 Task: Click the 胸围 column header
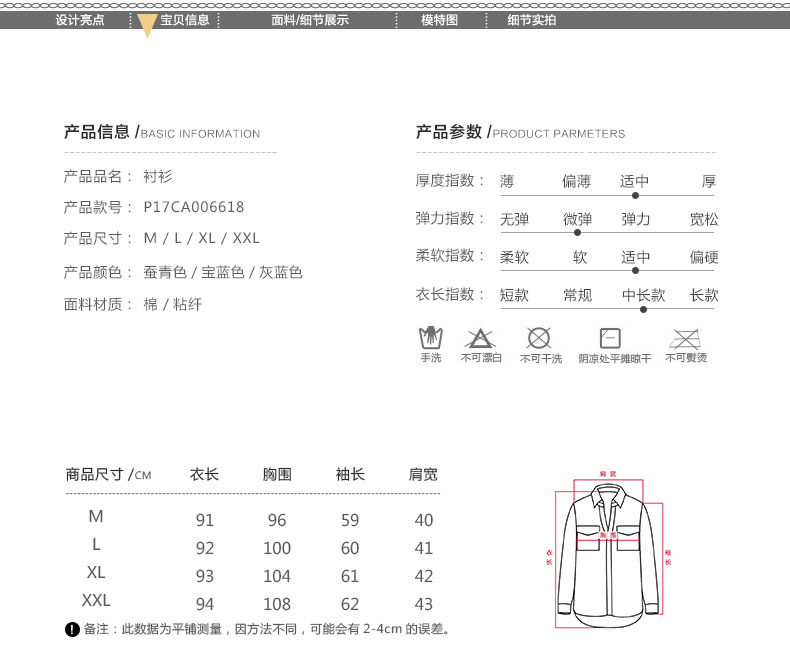tap(277, 474)
